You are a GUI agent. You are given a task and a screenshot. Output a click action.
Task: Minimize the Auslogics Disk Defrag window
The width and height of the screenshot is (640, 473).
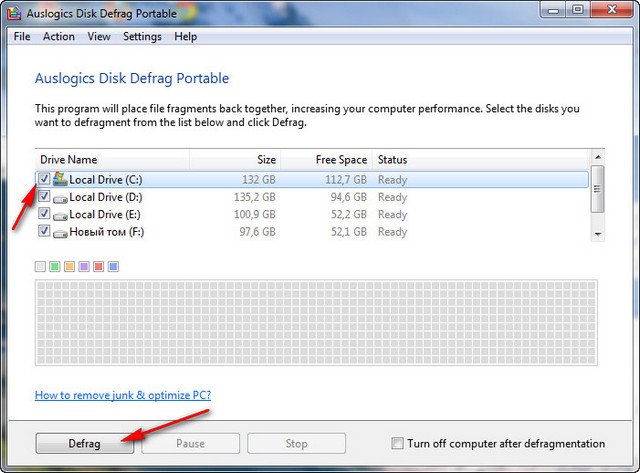pos(553,10)
